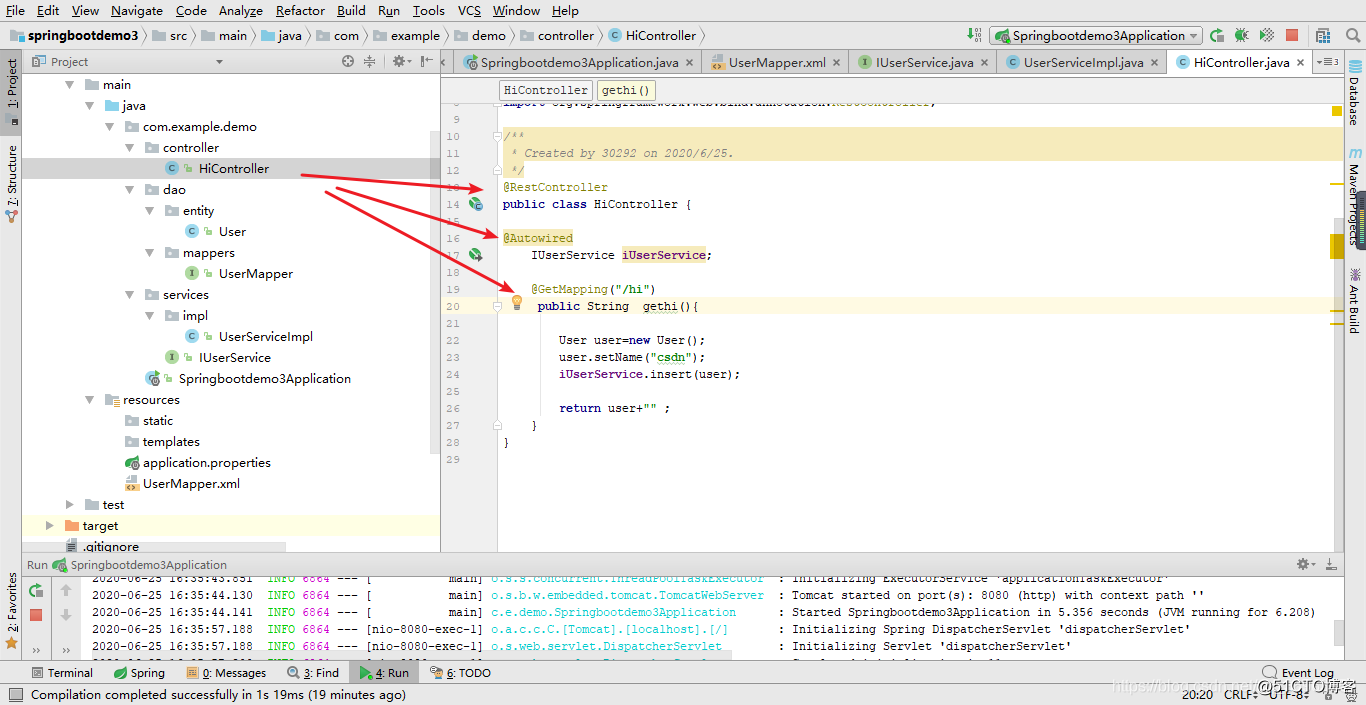The height and width of the screenshot is (705, 1366).
Task: Click the intention light bulb on line 20
Action: (517, 302)
